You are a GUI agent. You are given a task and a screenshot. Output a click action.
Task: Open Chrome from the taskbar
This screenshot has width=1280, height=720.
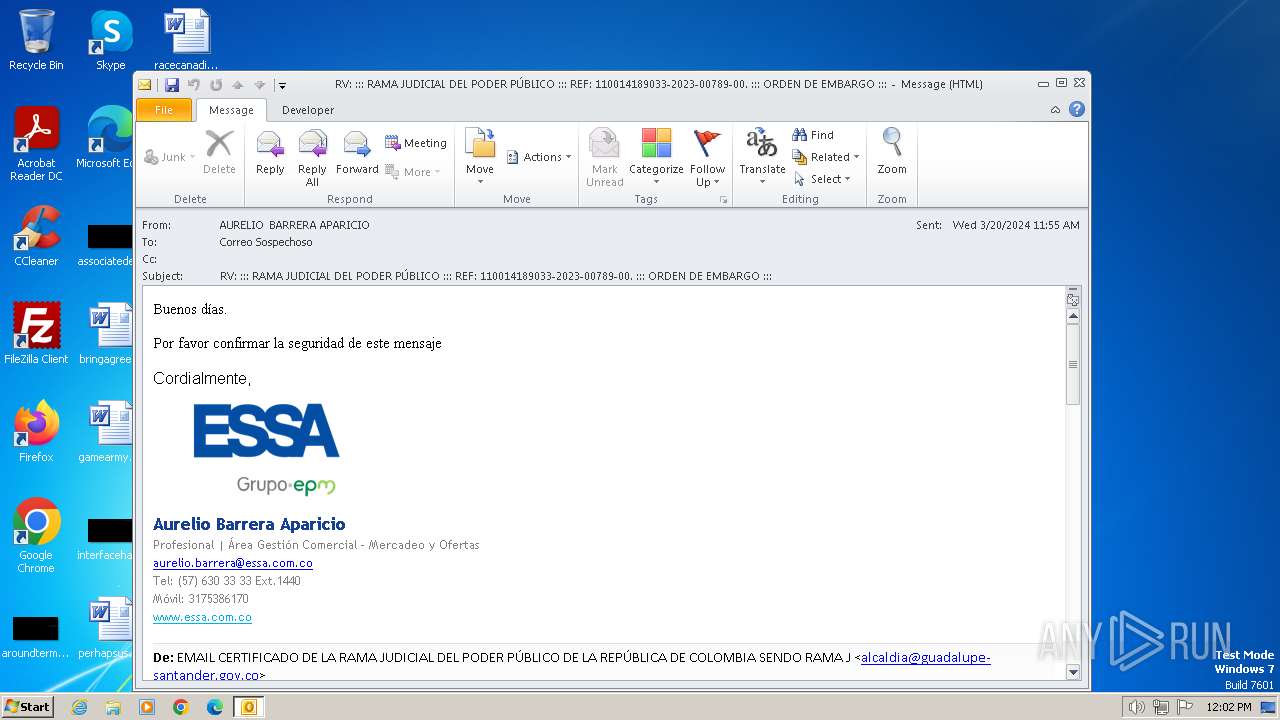pos(180,707)
